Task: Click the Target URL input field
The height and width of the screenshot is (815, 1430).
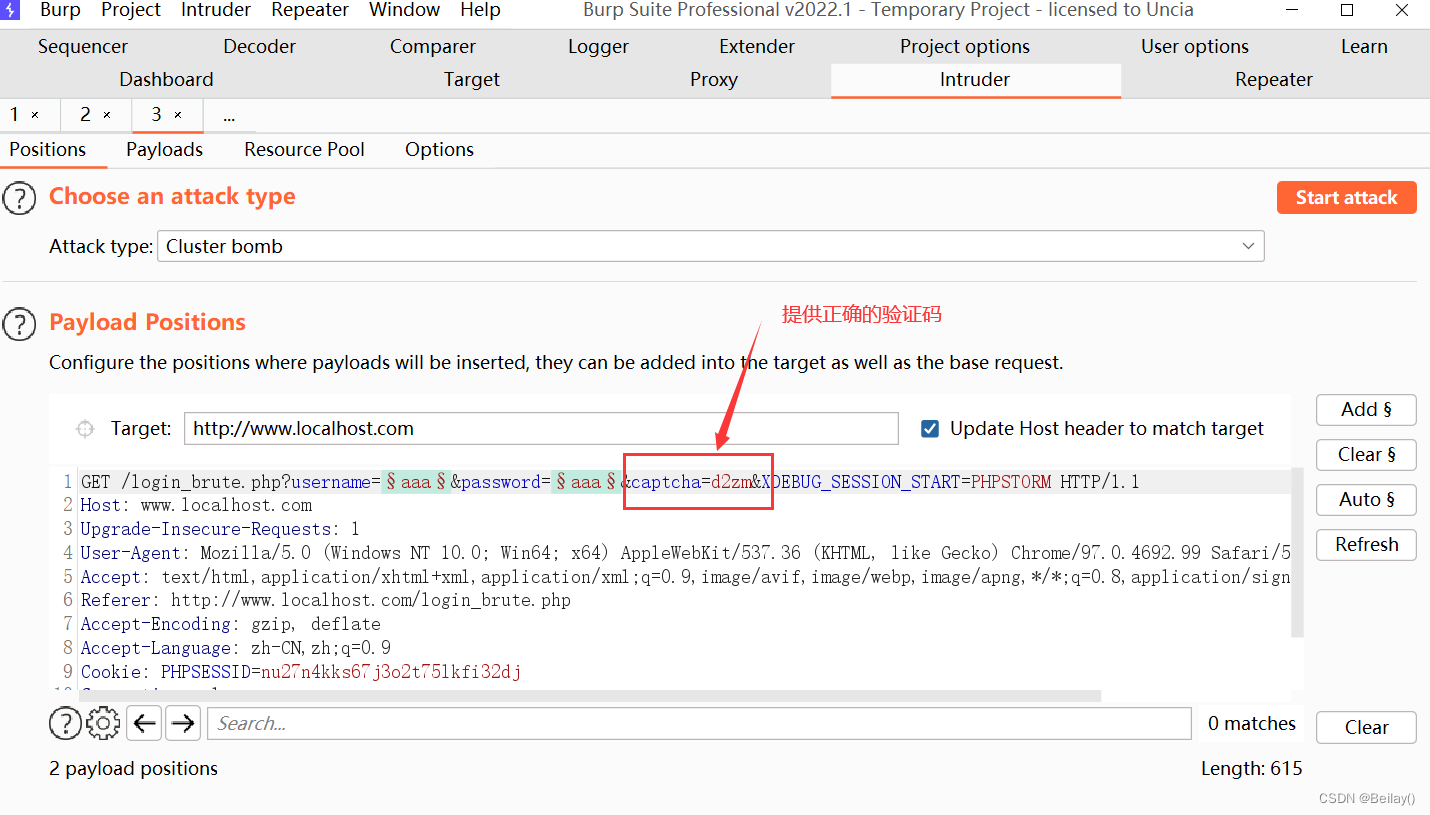Action: coord(541,429)
